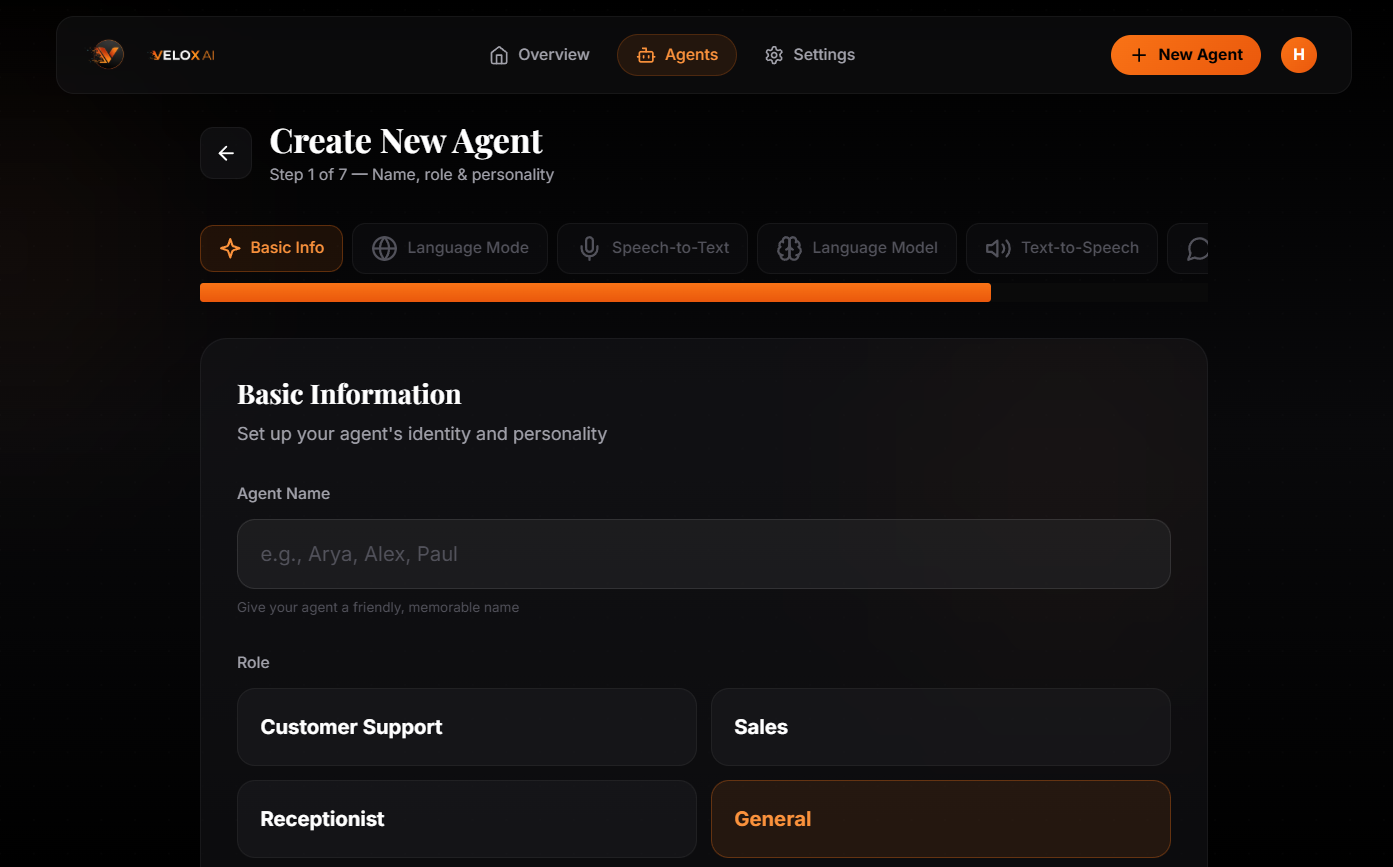Open the Overview page

pos(539,55)
